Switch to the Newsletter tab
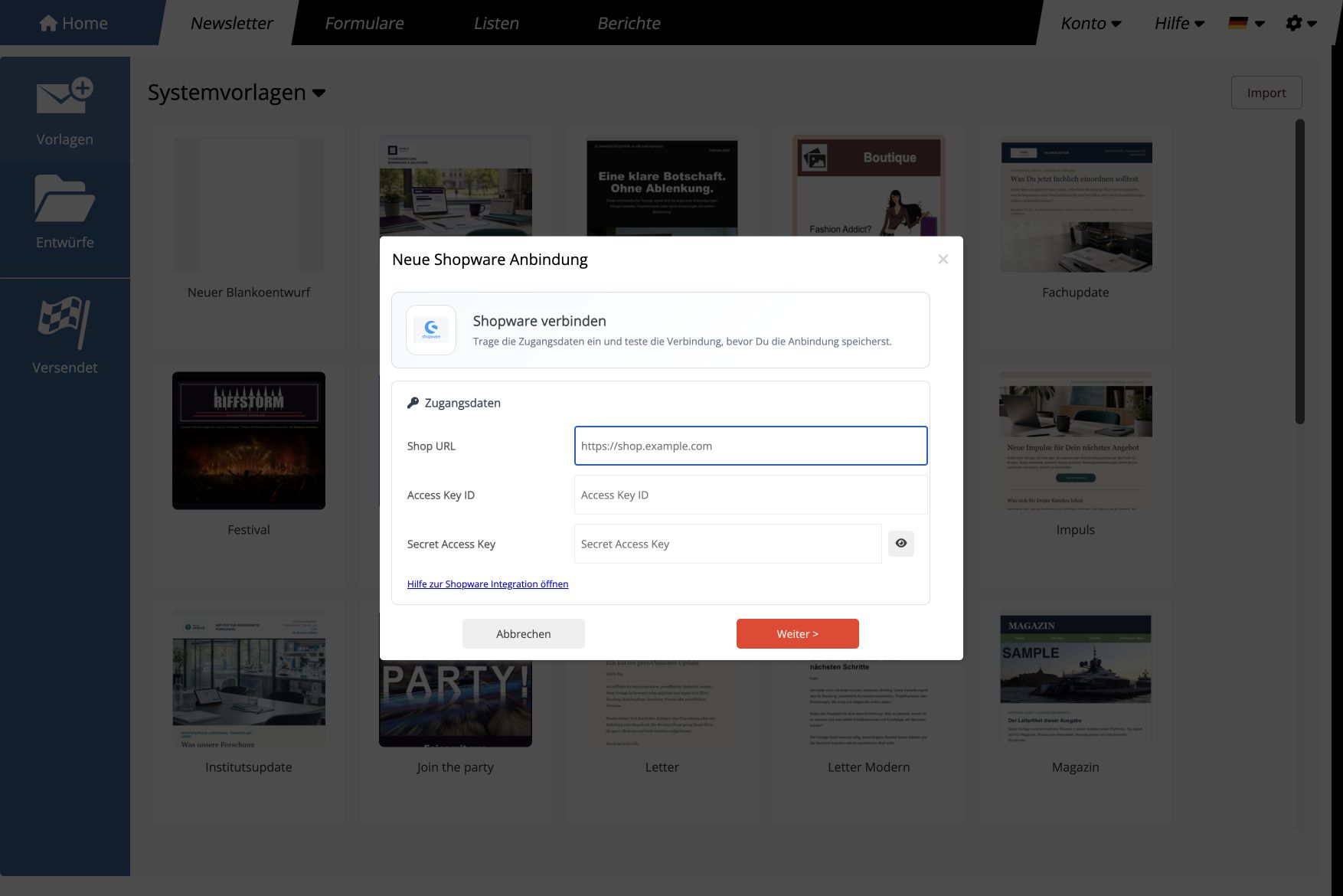 tap(231, 23)
